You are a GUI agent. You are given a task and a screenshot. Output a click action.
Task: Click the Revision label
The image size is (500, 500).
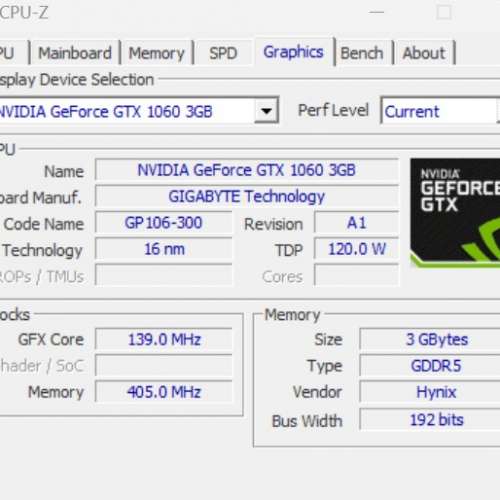click(x=273, y=224)
